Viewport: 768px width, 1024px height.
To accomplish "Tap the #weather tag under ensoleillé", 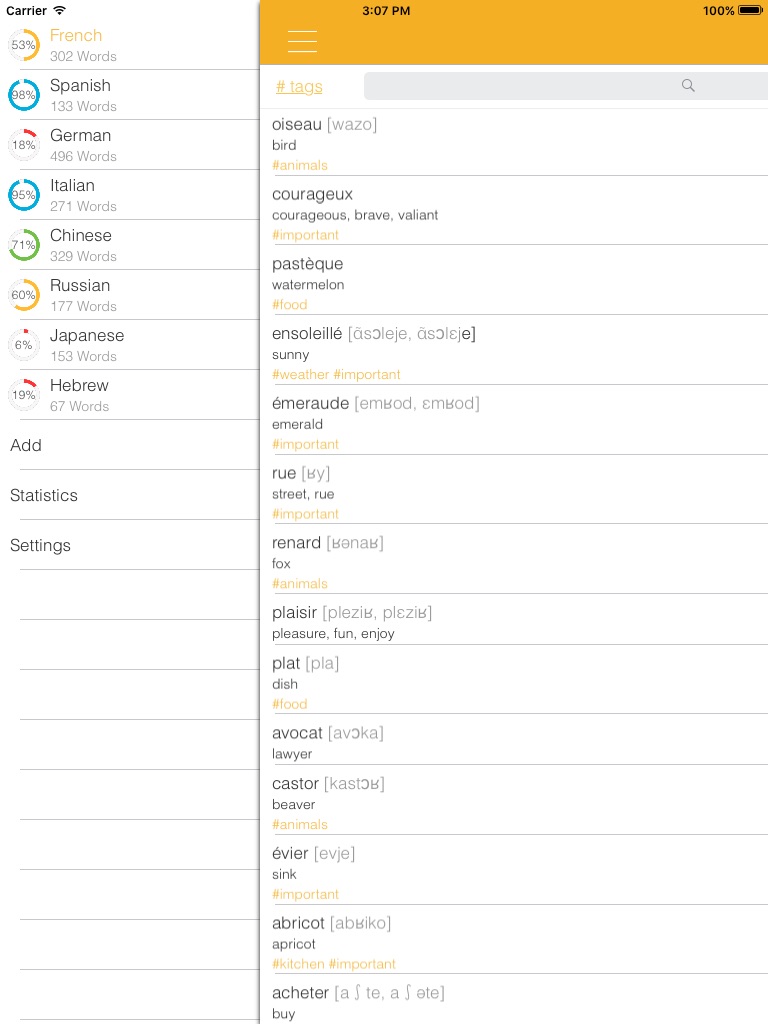I will click(300, 375).
